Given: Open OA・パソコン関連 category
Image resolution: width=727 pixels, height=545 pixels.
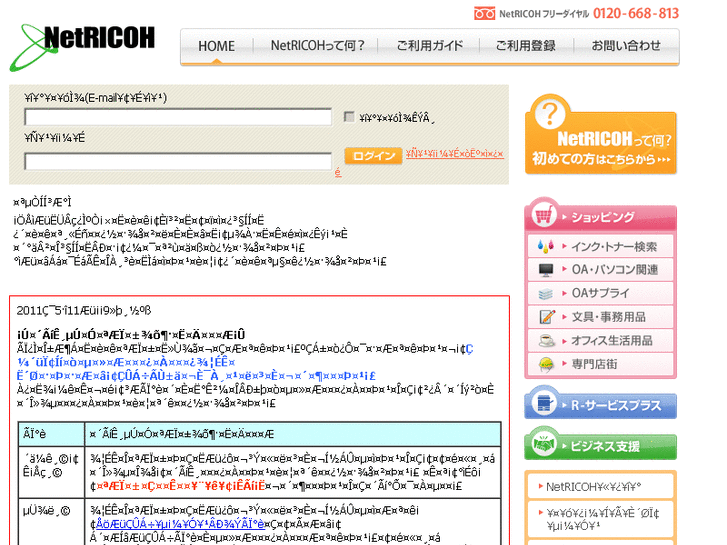Looking at the screenshot, I should 601,270.
